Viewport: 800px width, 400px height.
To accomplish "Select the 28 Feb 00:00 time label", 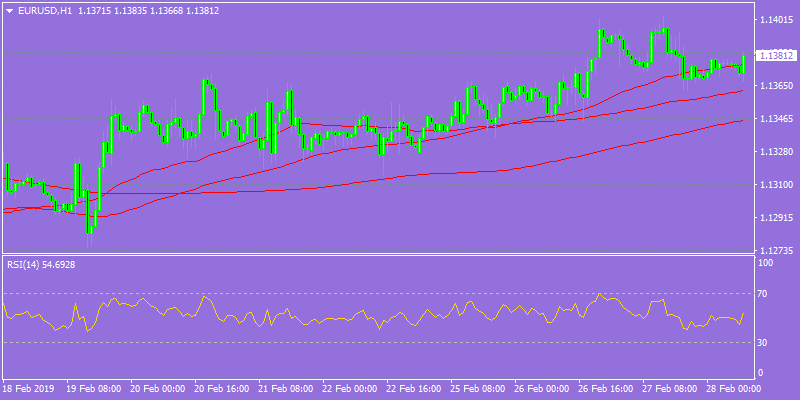I will pos(732,387).
